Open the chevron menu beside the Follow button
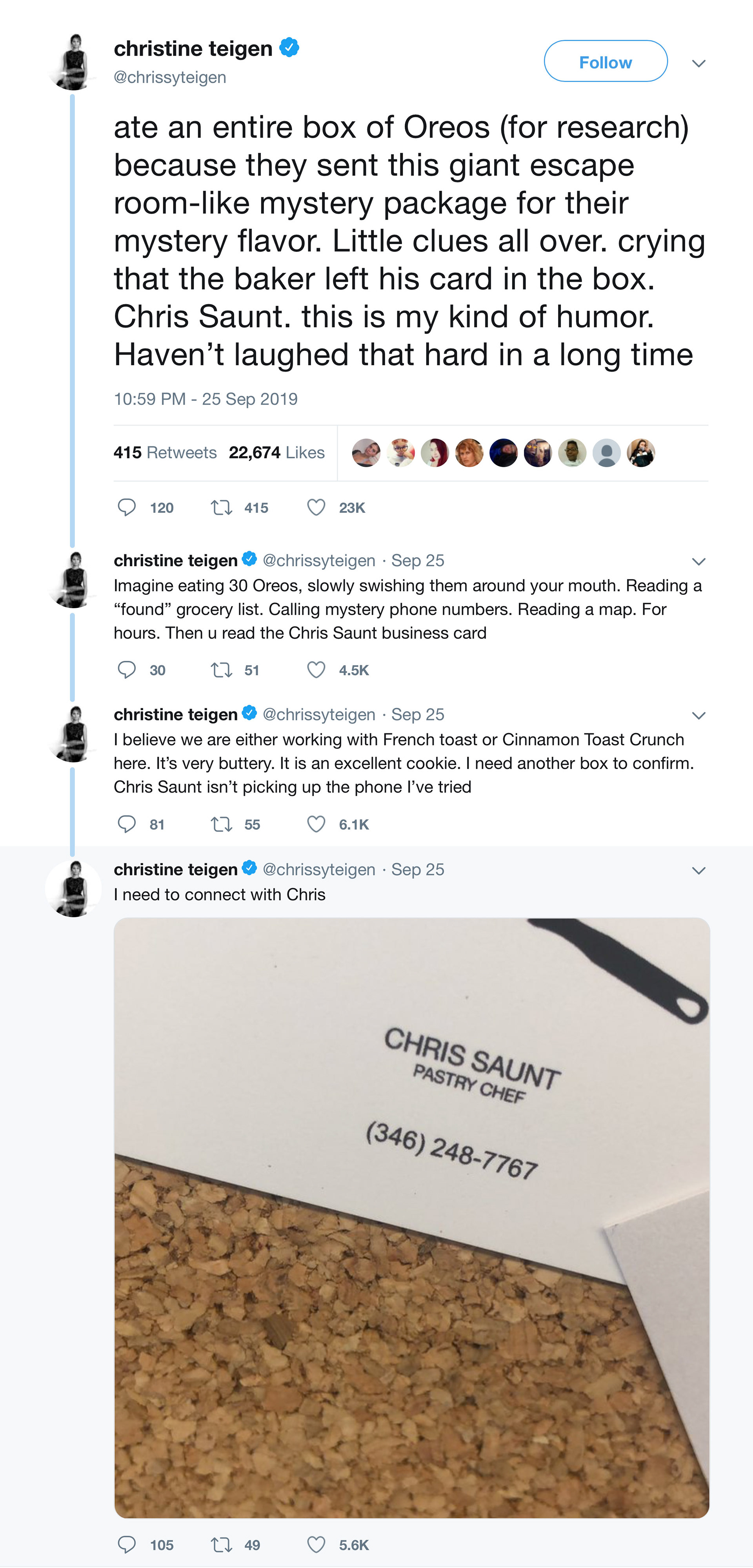Image resolution: width=753 pixels, height=1568 pixels. 698,63
